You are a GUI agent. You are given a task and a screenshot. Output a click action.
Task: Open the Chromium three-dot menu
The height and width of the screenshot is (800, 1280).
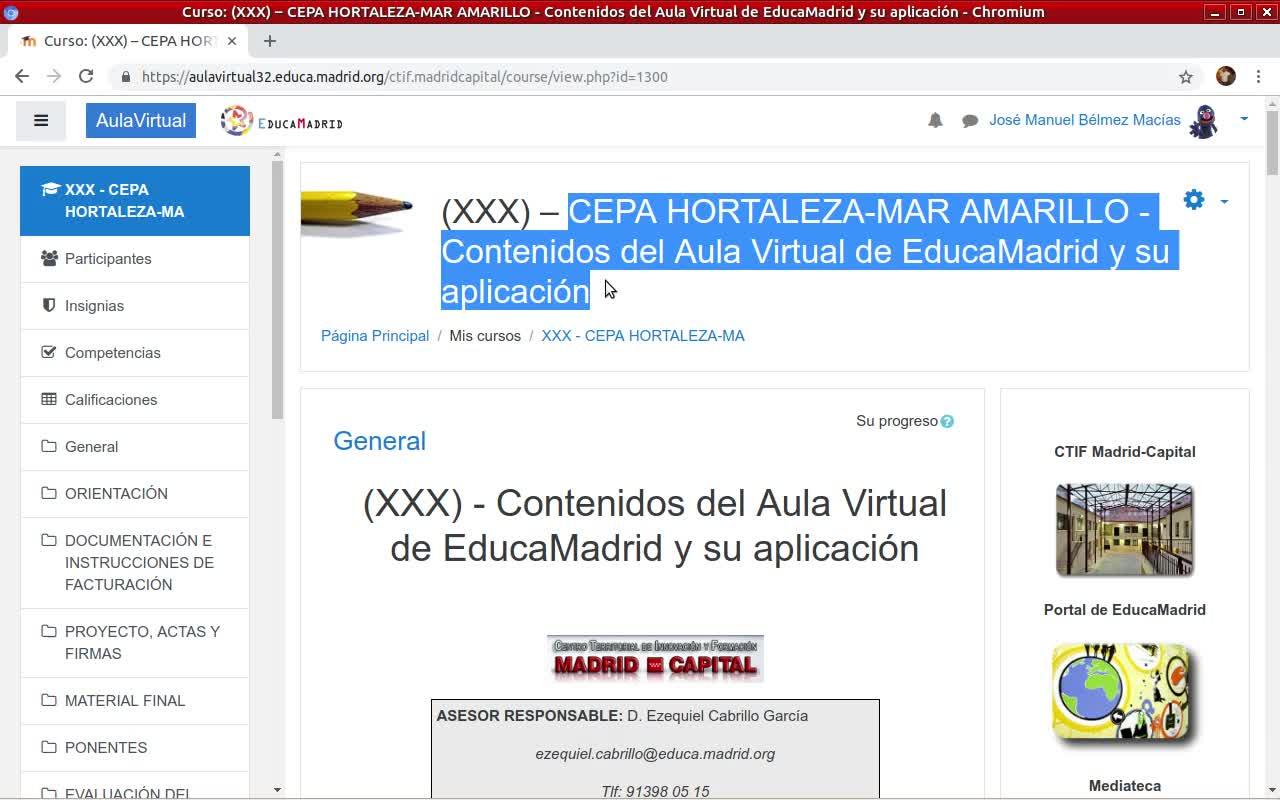(1258, 77)
